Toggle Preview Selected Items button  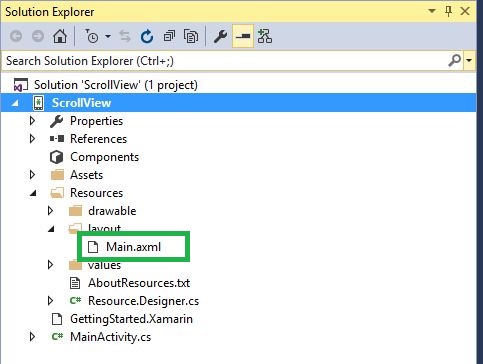[243, 36]
